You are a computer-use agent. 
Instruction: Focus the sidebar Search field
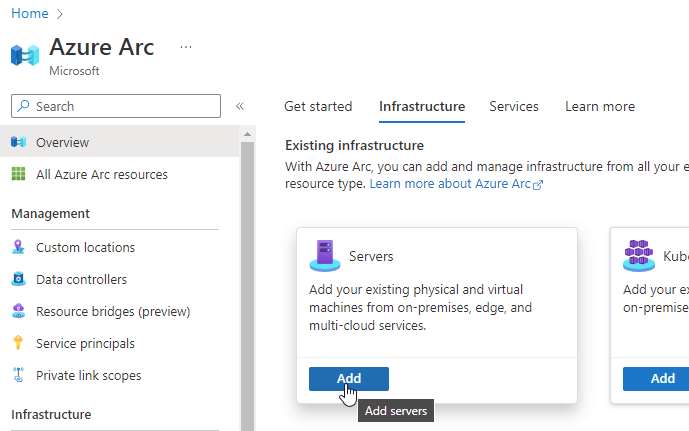click(116, 106)
